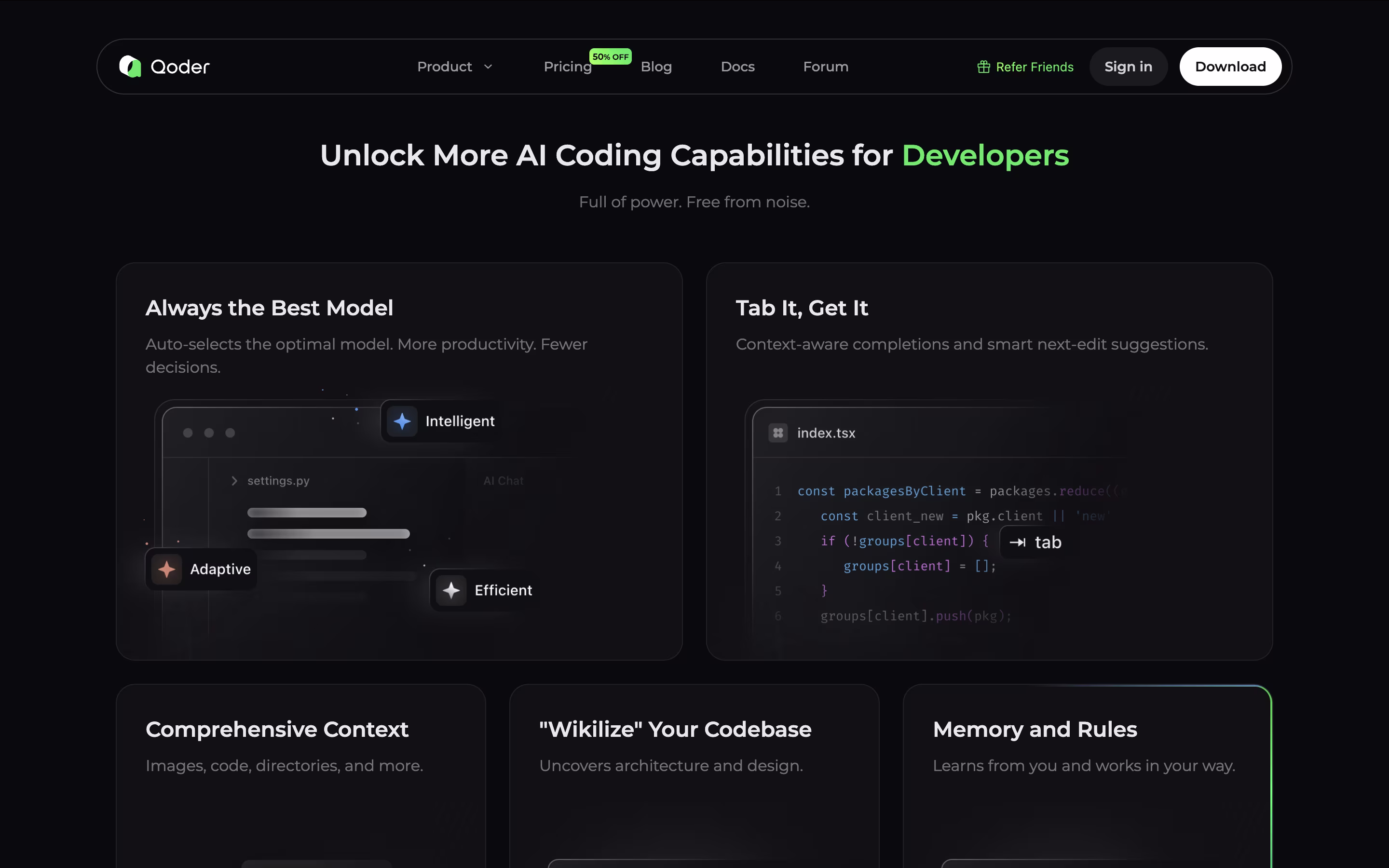The image size is (1389, 868).
Task: Expand the Product dropdown chevron
Action: [489, 67]
